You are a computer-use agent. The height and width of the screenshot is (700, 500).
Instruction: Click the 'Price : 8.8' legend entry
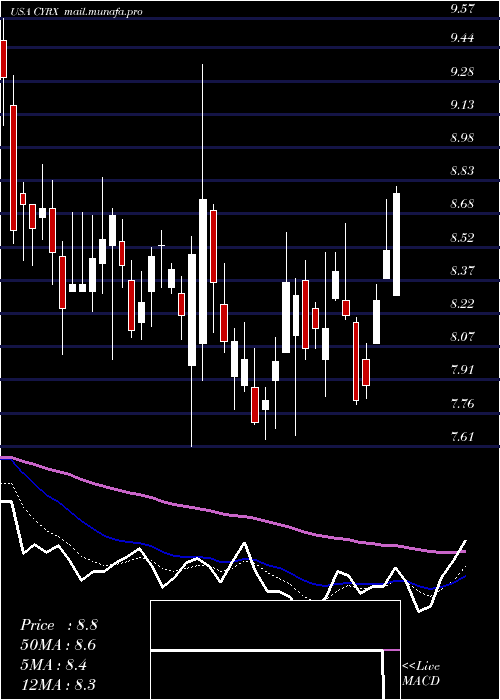(x=58, y=625)
